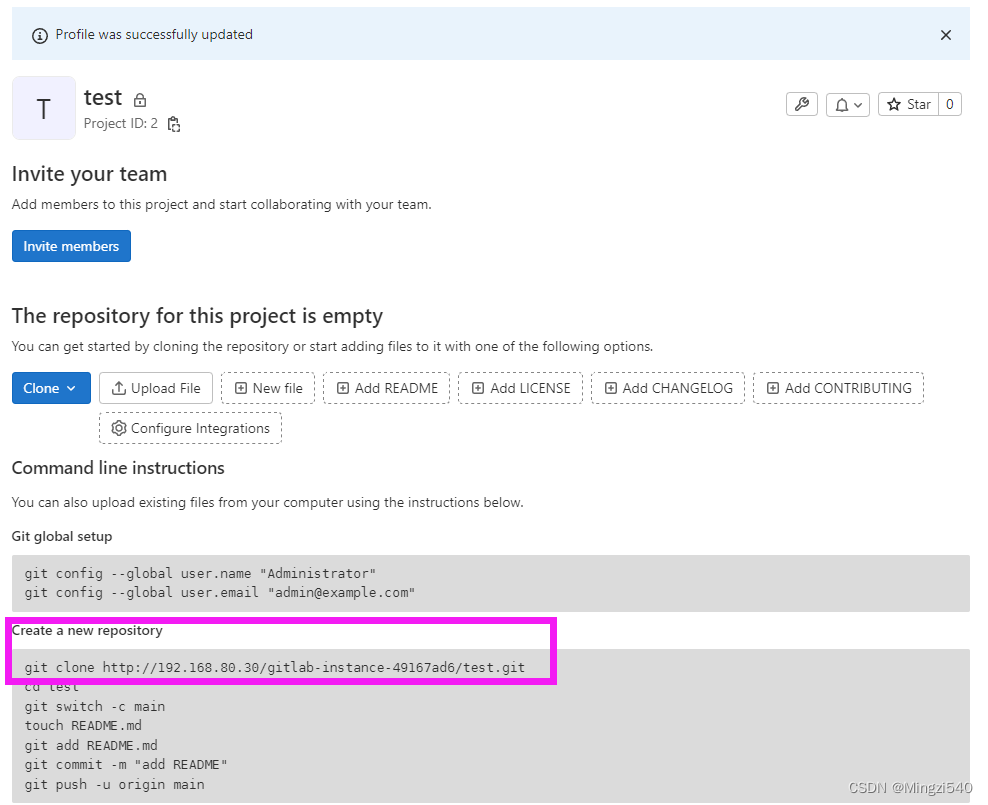
Task: Dismiss the profile updated notification
Action: click(x=945, y=34)
